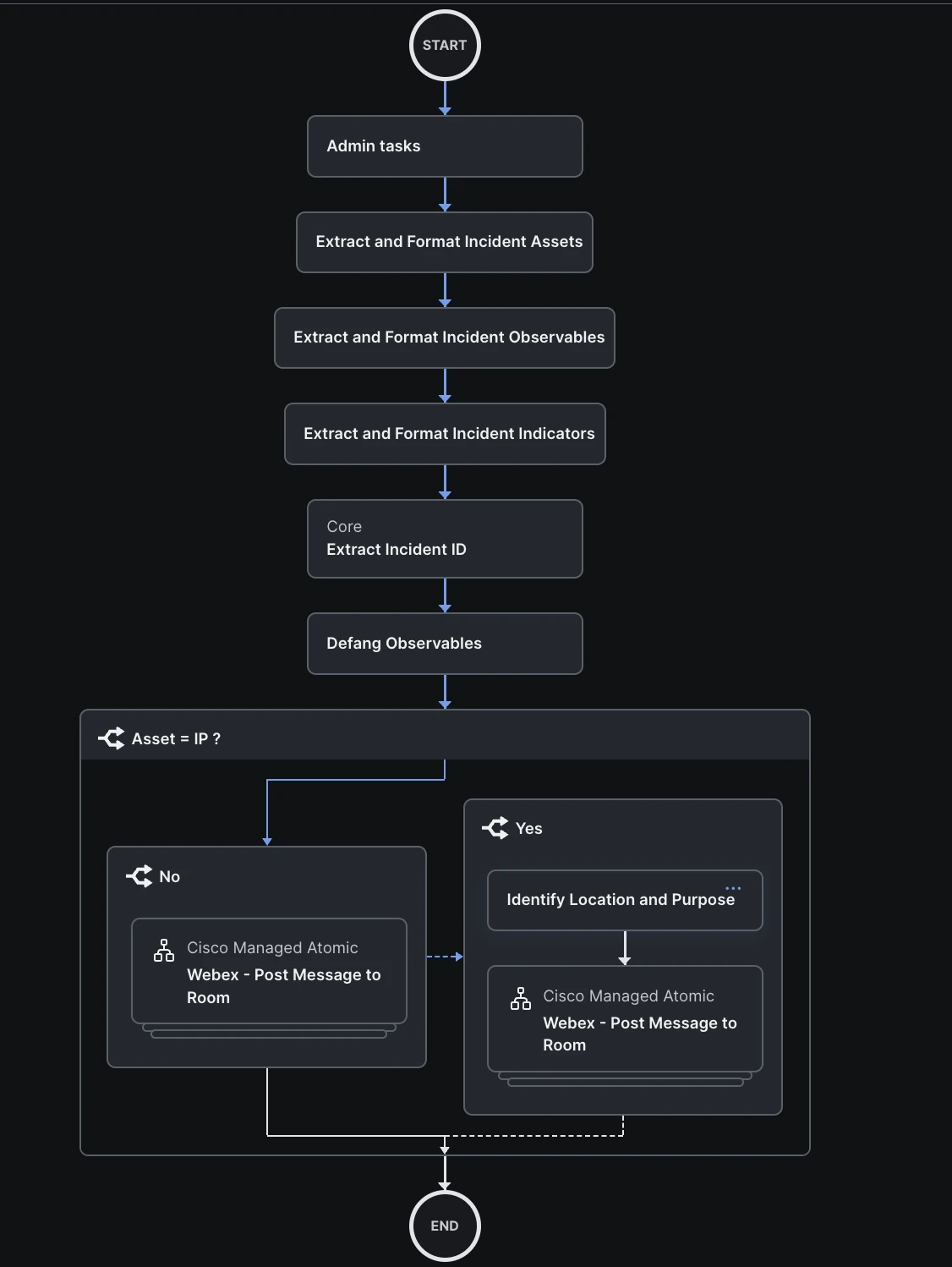Screen dimensions: 952x1267
Task: Click the Cisco Managed Atomic hierarchy icon in Yes branch
Action: pos(521,999)
